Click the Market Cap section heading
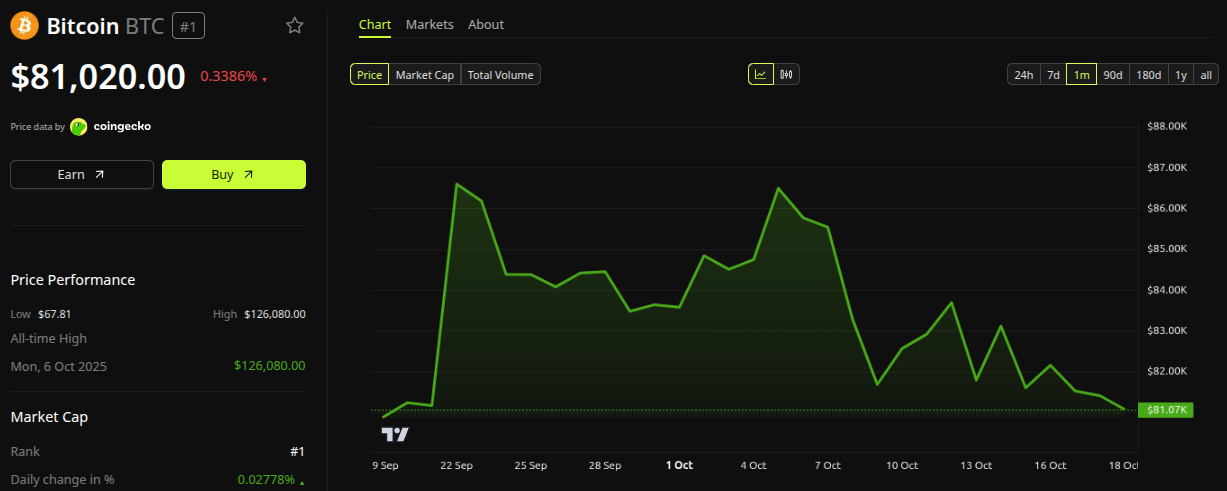Image resolution: width=1227 pixels, height=491 pixels. tap(49, 417)
